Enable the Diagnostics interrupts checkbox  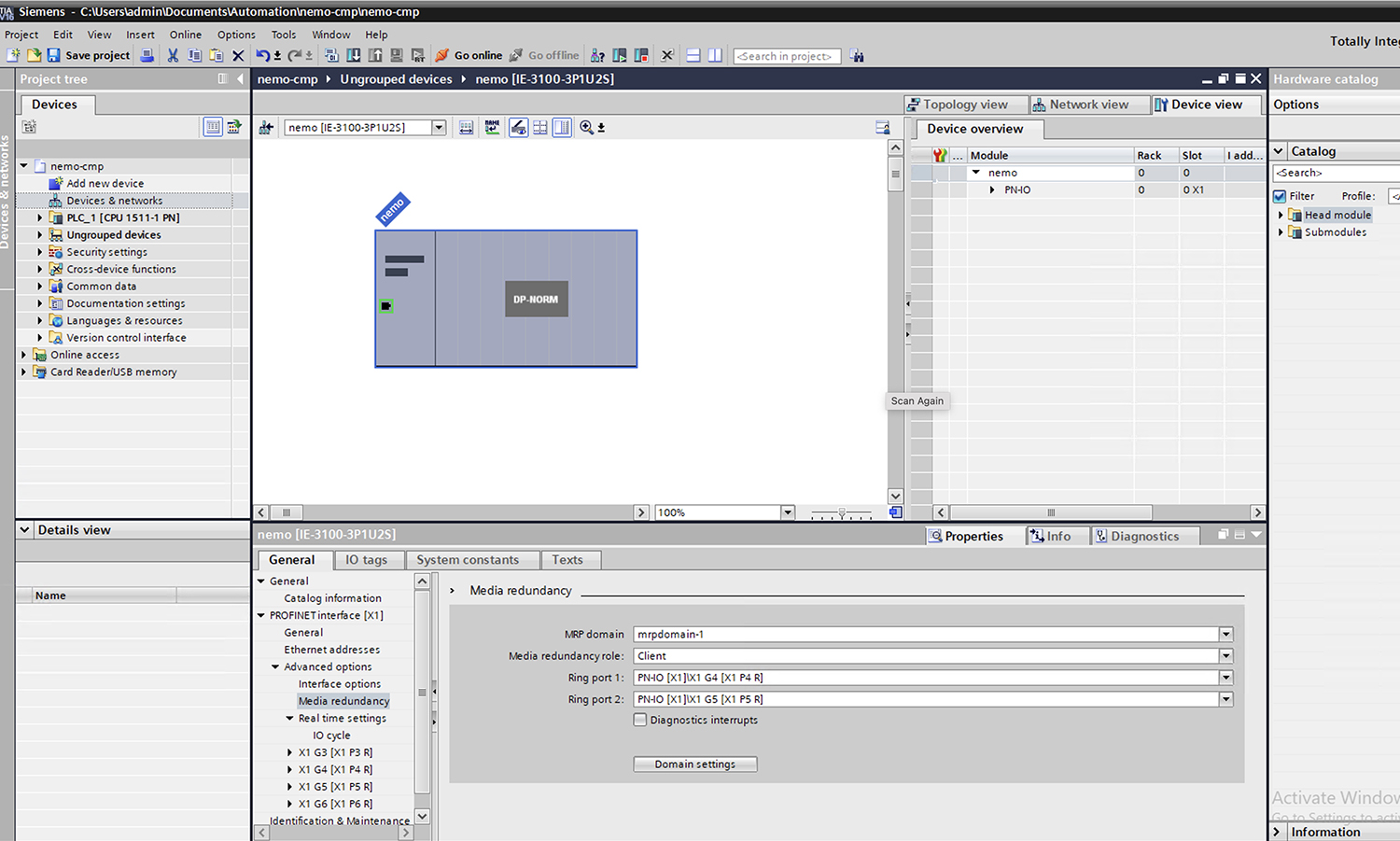[640, 720]
